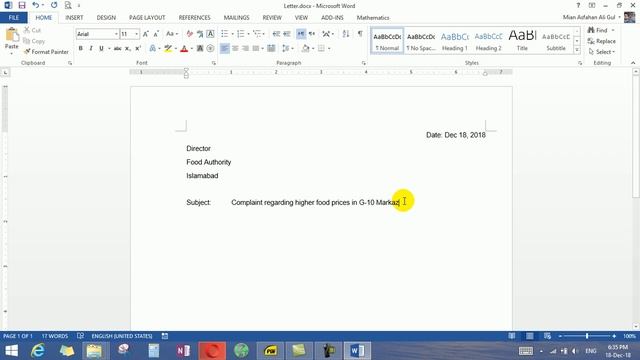Click the Cut command
Viewport: 640px width, 360px height.
pyautogui.click(x=32, y=30)
